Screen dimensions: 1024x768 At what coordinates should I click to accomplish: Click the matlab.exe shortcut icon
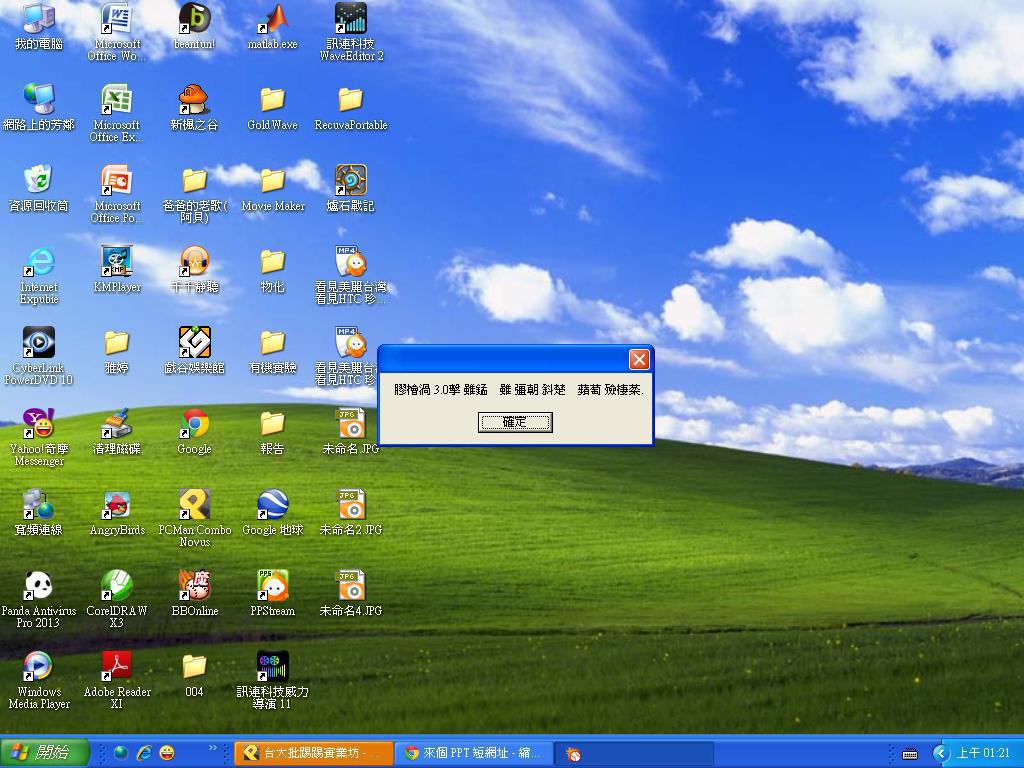click(272, 20)
